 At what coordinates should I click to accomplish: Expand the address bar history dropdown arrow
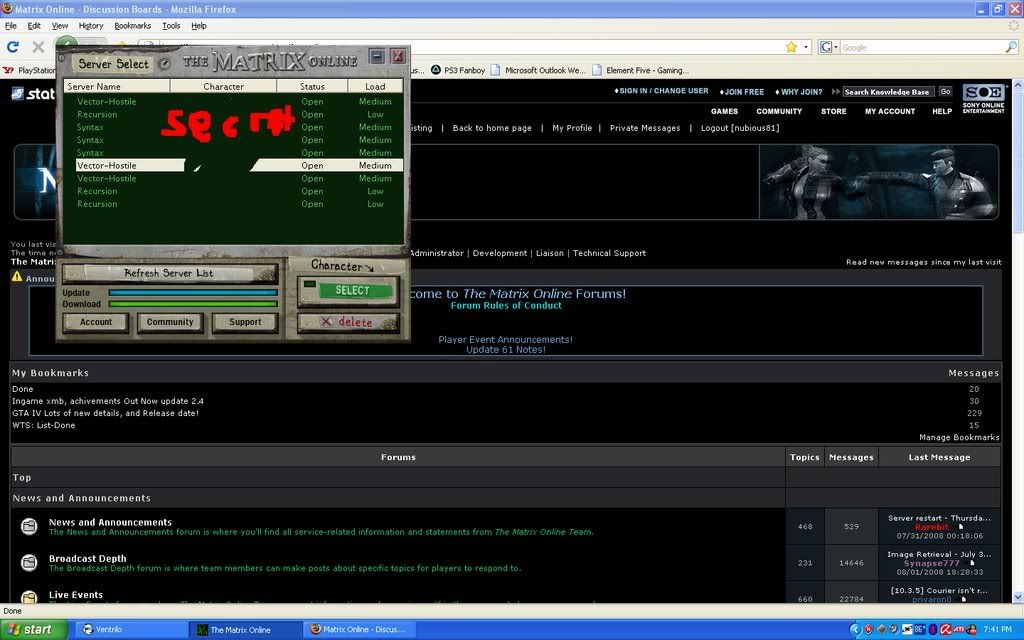pos(805,47)
